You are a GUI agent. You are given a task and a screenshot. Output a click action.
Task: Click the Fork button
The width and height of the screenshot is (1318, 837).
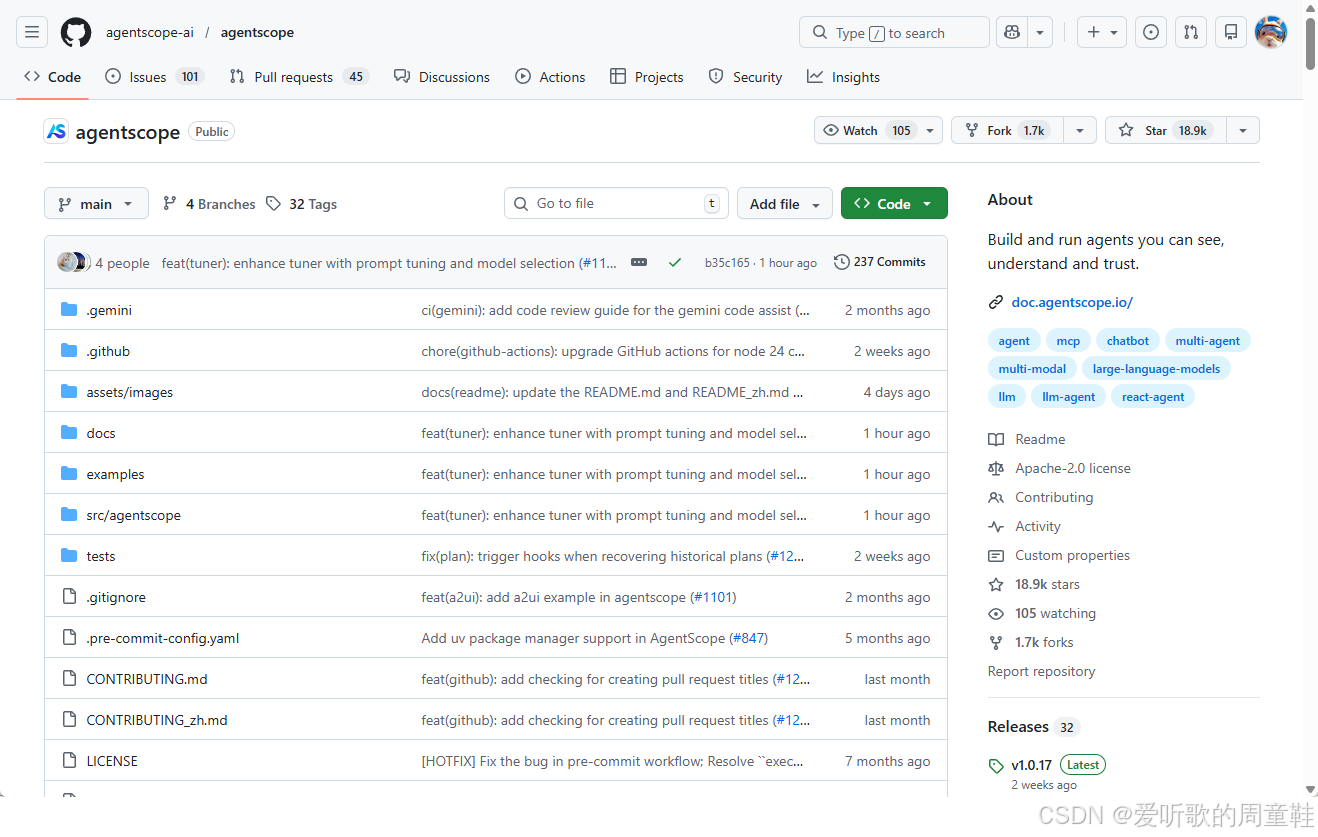pos(1007,130)
